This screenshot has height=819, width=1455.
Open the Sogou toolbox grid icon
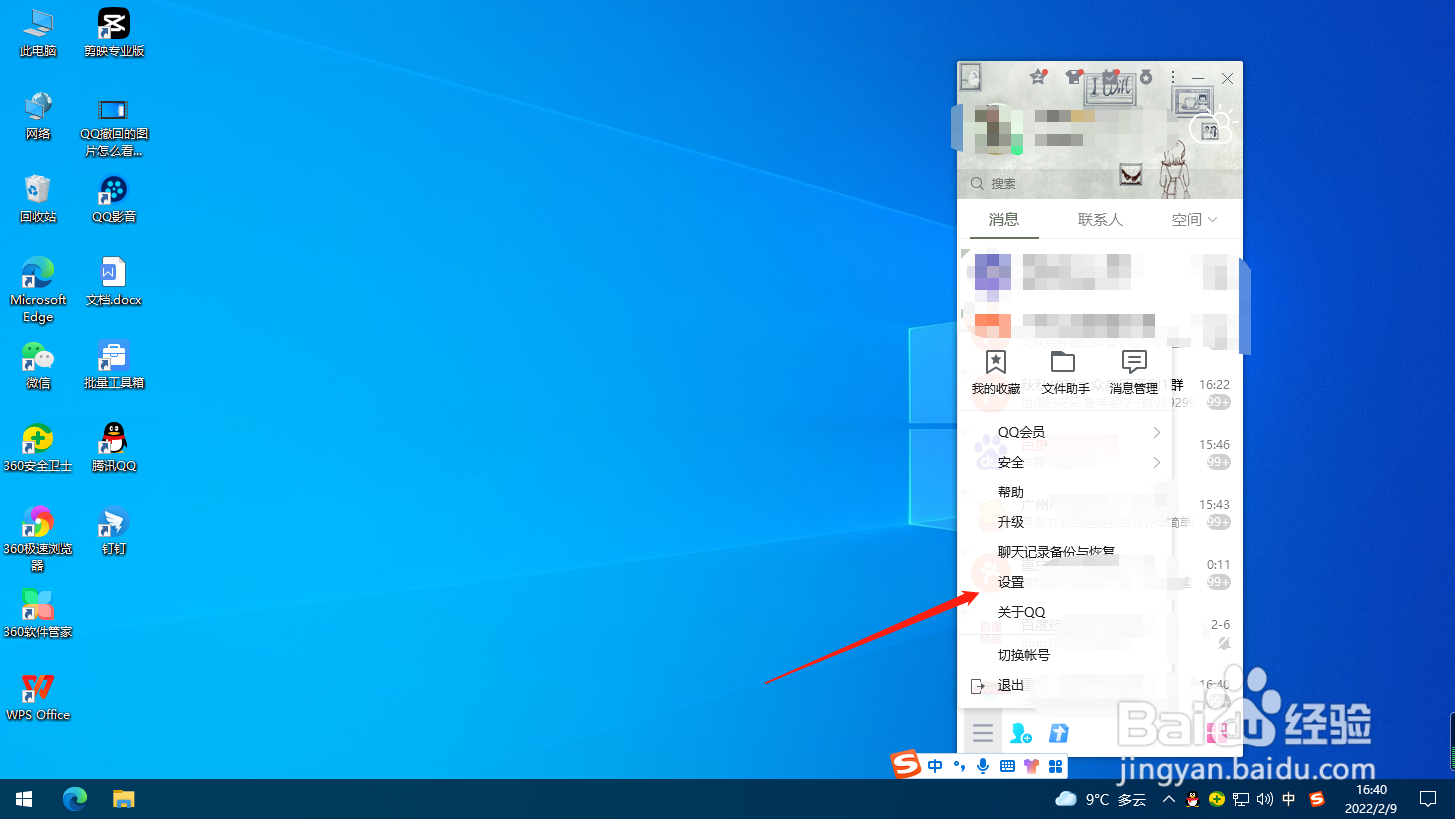point(1054,767)
